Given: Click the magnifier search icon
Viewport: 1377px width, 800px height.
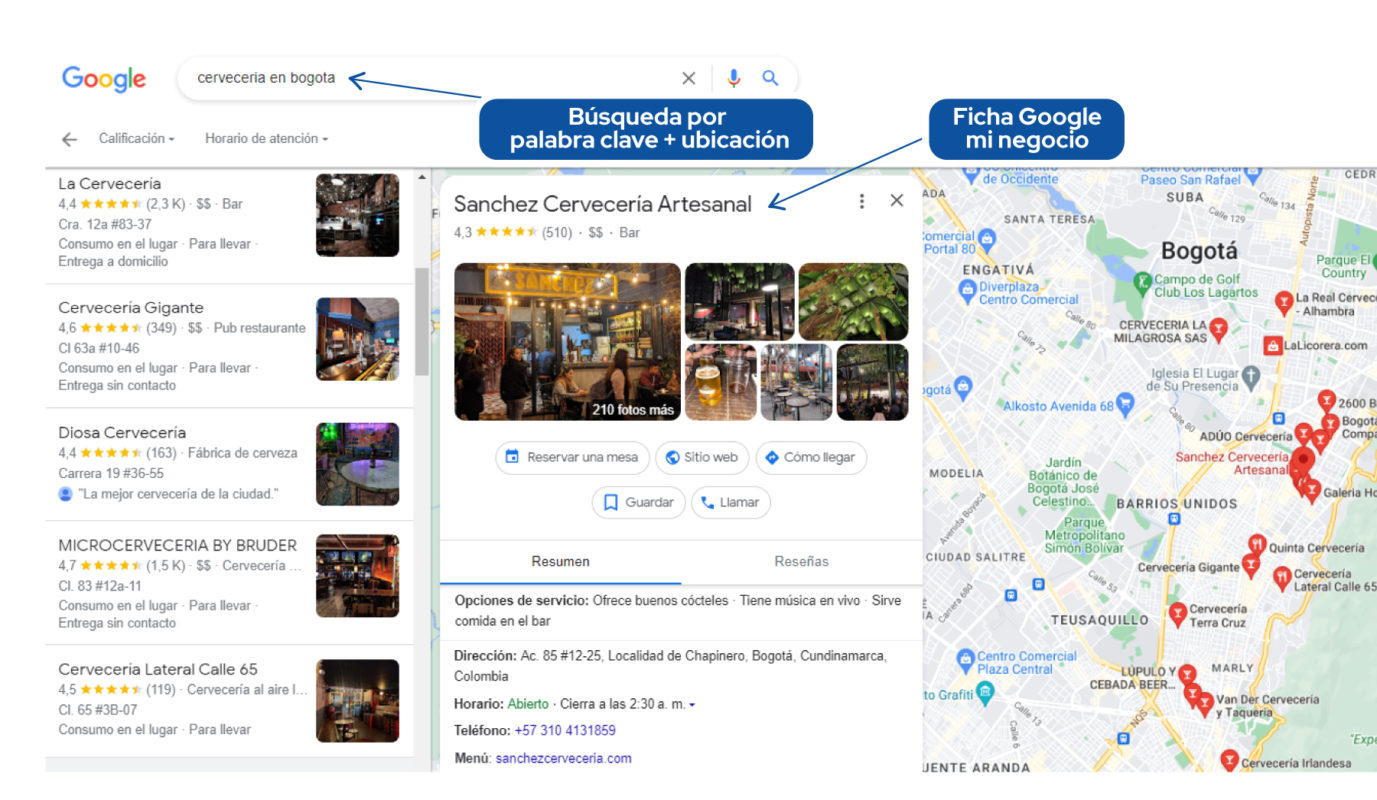Looking at the screenshot, I should point(770,78).
